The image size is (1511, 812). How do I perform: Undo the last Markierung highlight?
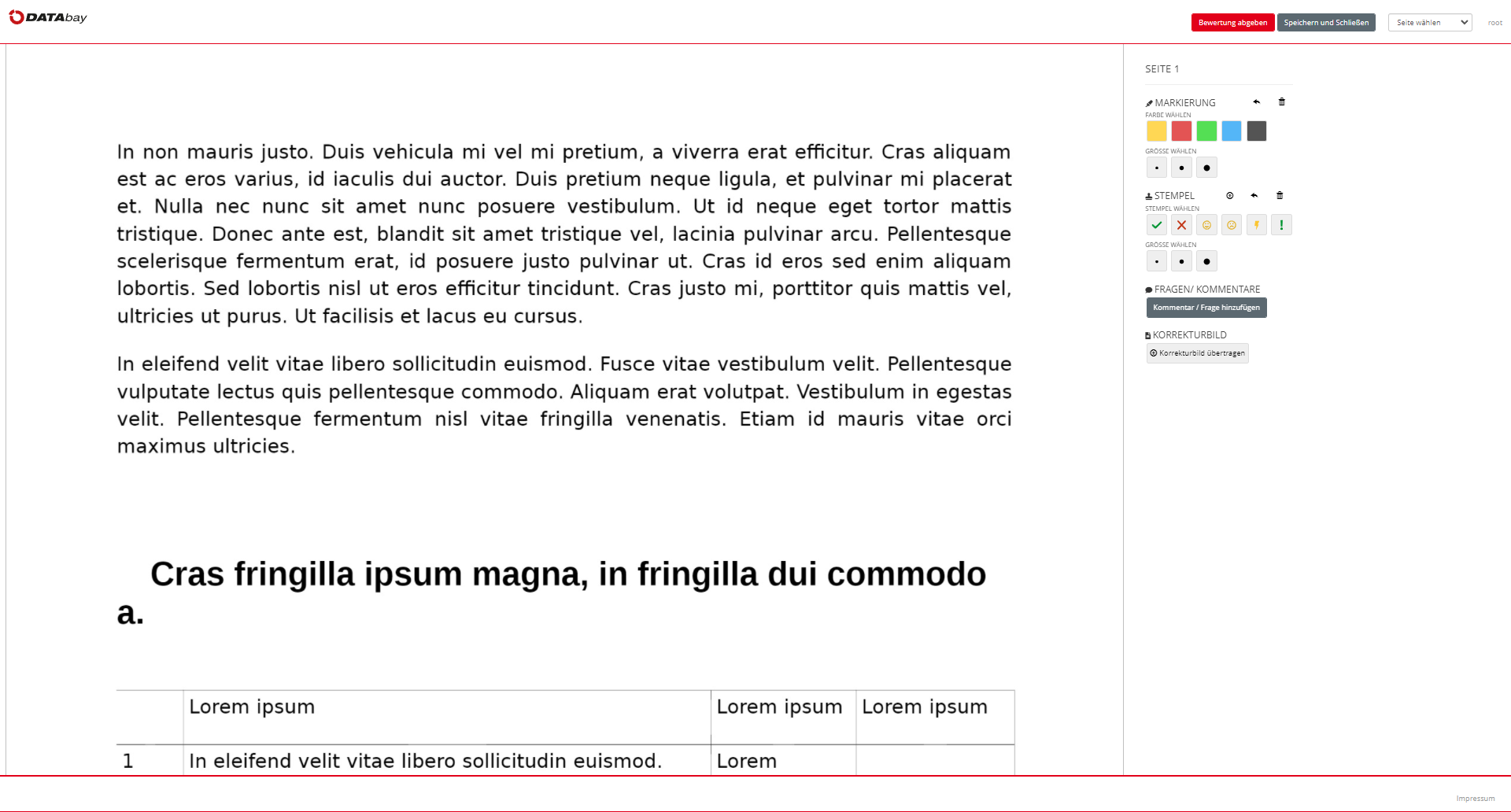click(1257, 102)
